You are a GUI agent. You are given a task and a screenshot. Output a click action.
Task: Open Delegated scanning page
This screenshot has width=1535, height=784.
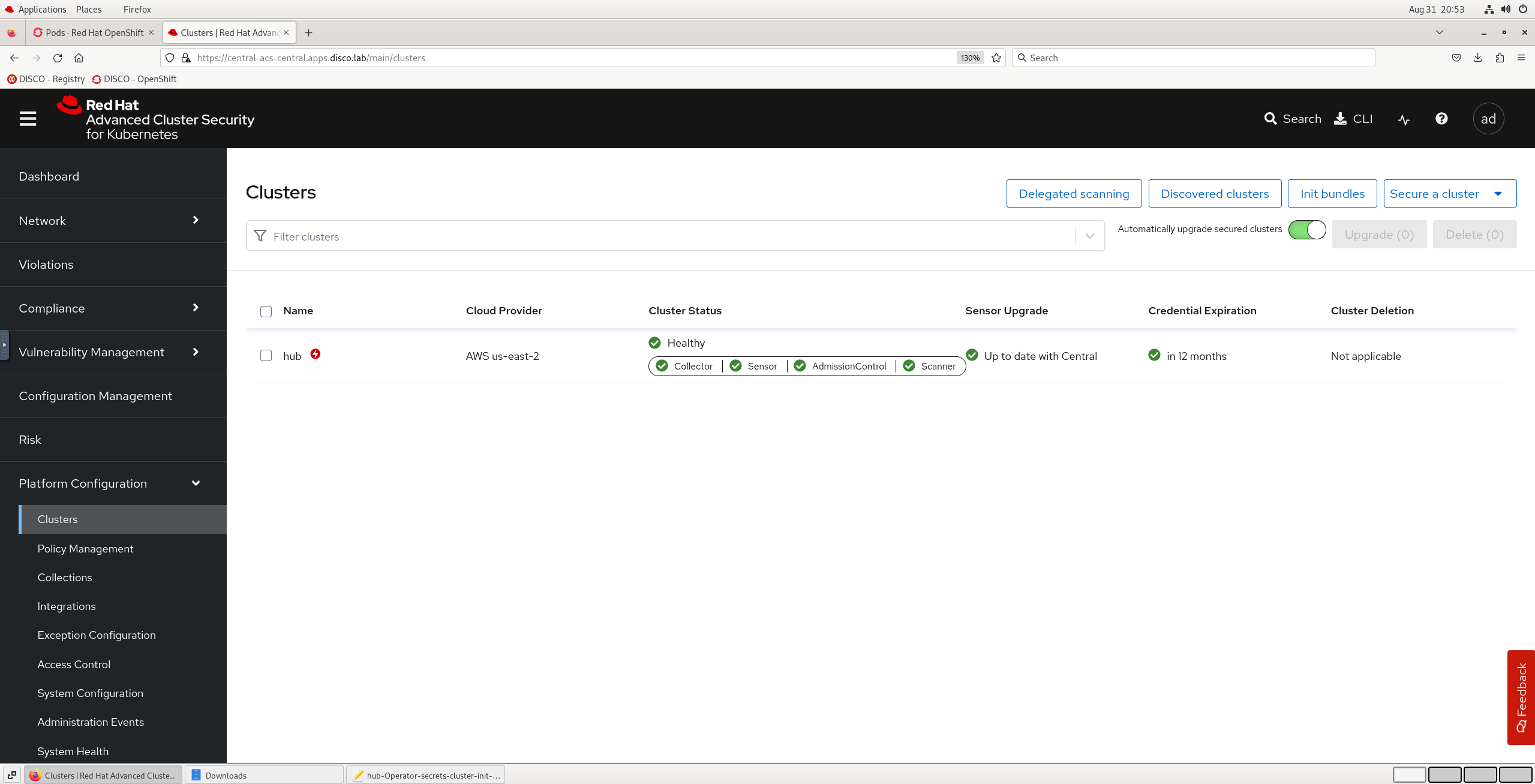1073,194
